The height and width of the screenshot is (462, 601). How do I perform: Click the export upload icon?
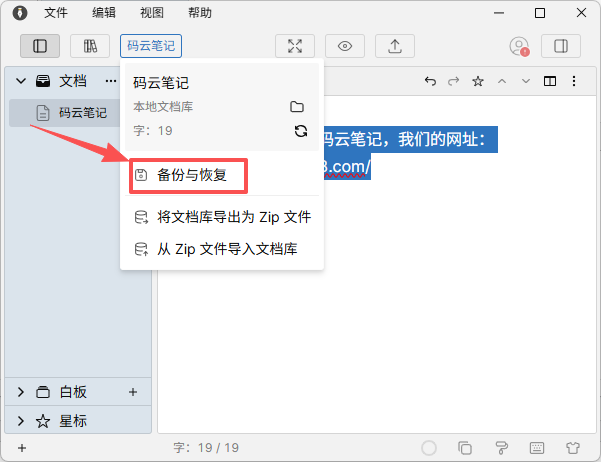[395, 46]
